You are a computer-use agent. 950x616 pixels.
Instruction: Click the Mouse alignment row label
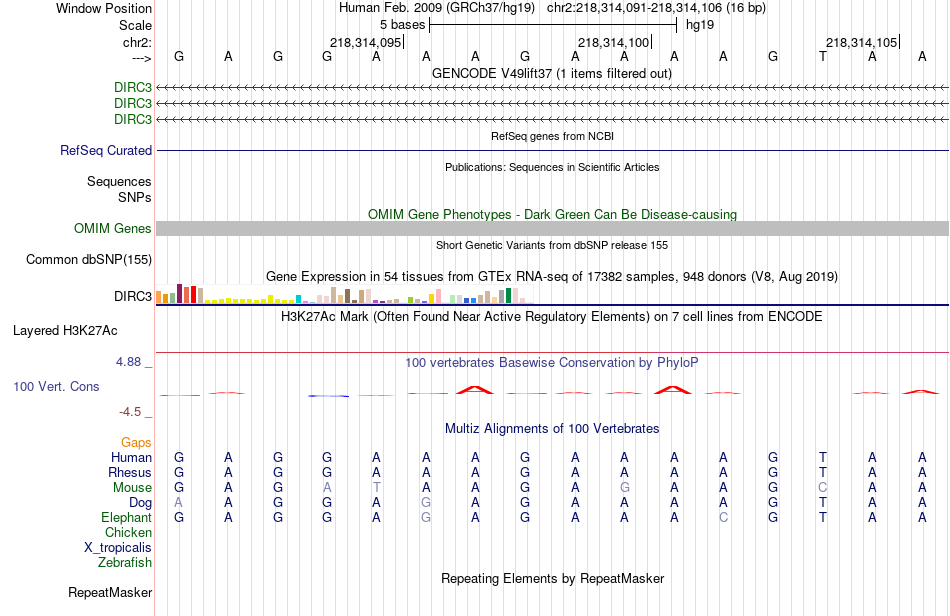pyautogui.click(x=132, y=488)
